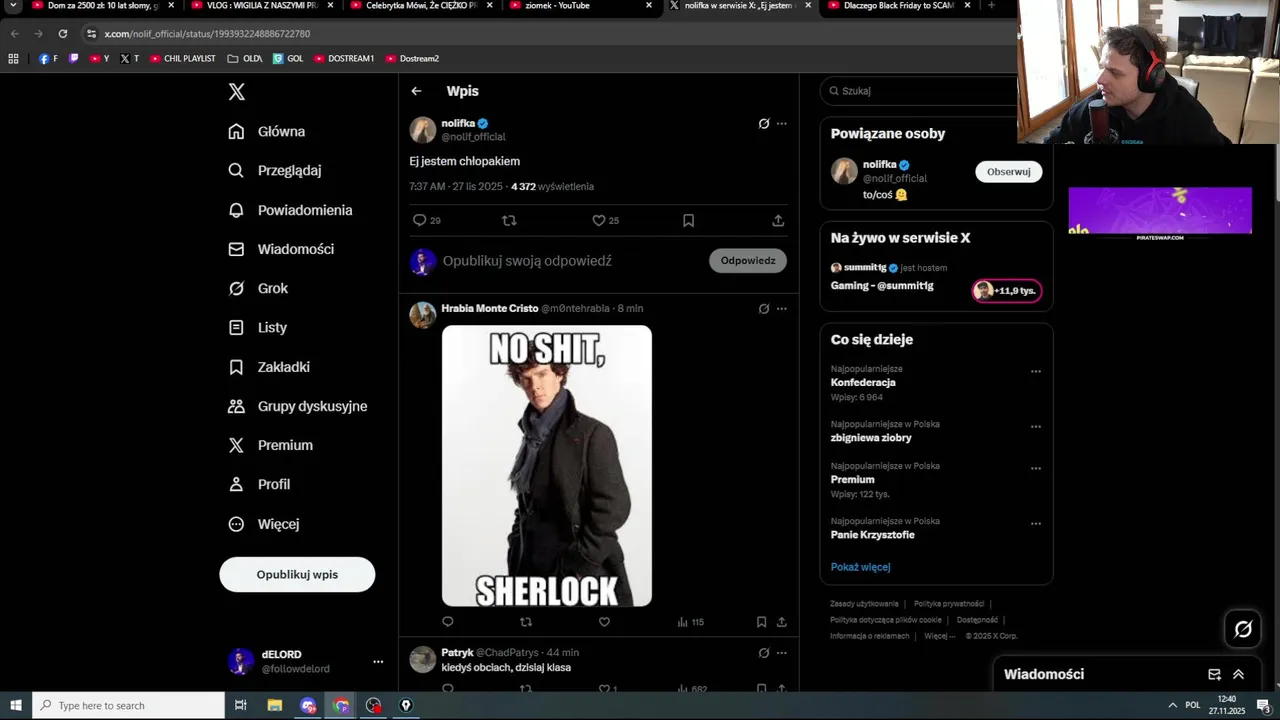Image resolution: width=1280 pixels, height=720 pixels.
Task: Go to Główna home page
Action: (267, 131)
